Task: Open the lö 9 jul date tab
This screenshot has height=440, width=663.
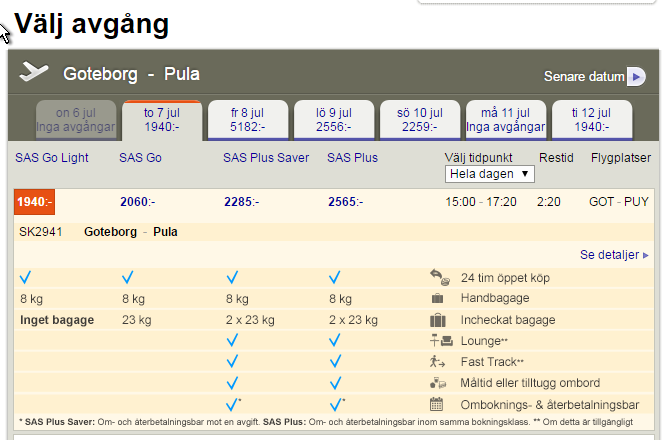Action: 333,120
